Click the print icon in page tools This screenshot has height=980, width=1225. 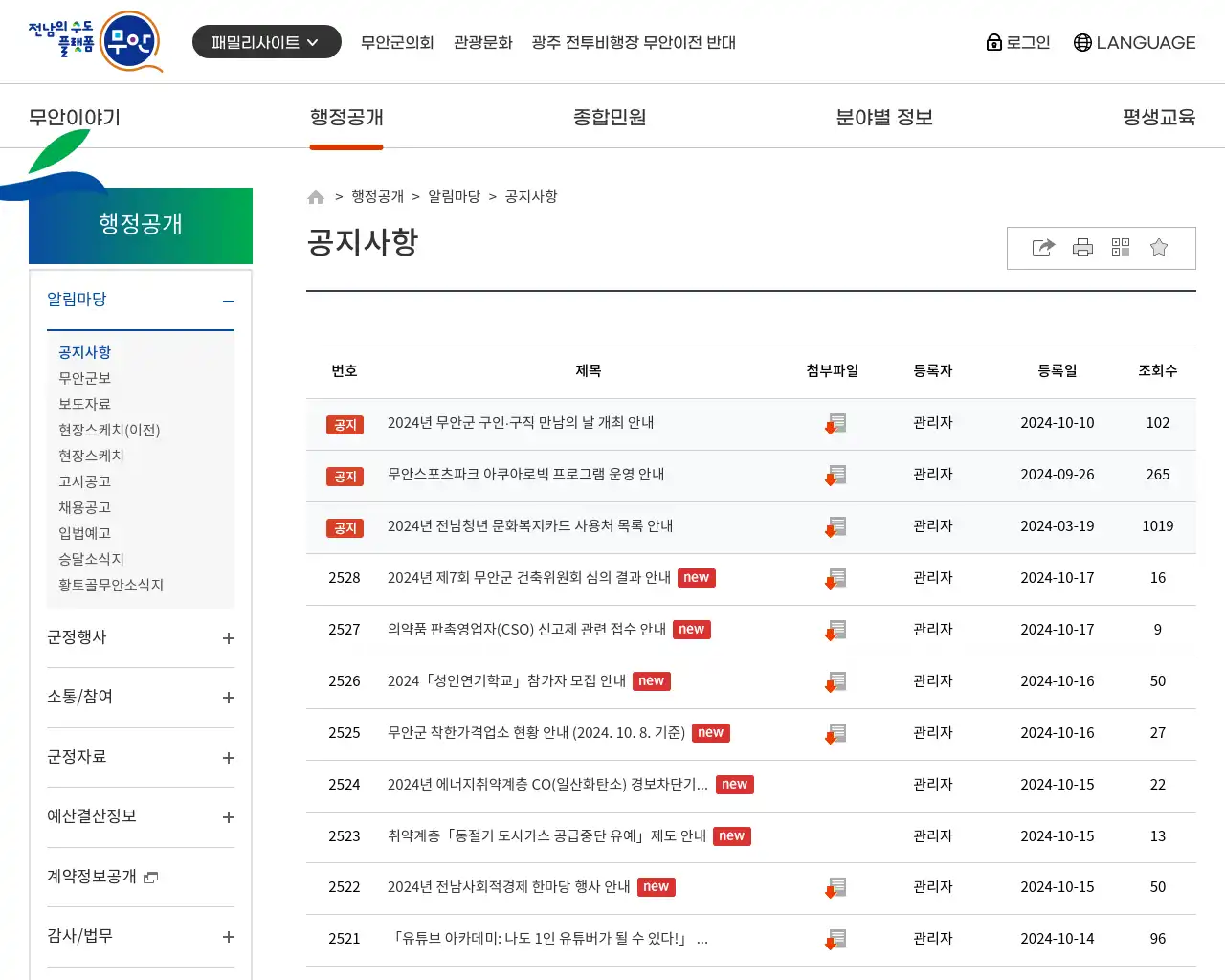1082,248
